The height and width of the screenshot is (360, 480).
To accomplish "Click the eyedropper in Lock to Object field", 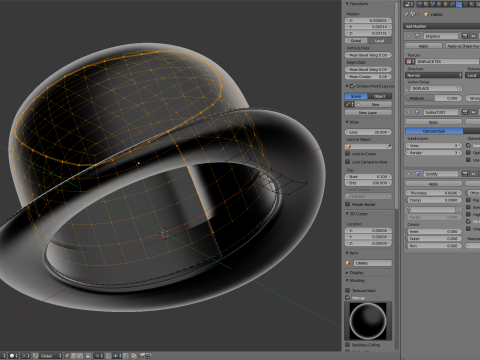I will (x=389, y=146).
